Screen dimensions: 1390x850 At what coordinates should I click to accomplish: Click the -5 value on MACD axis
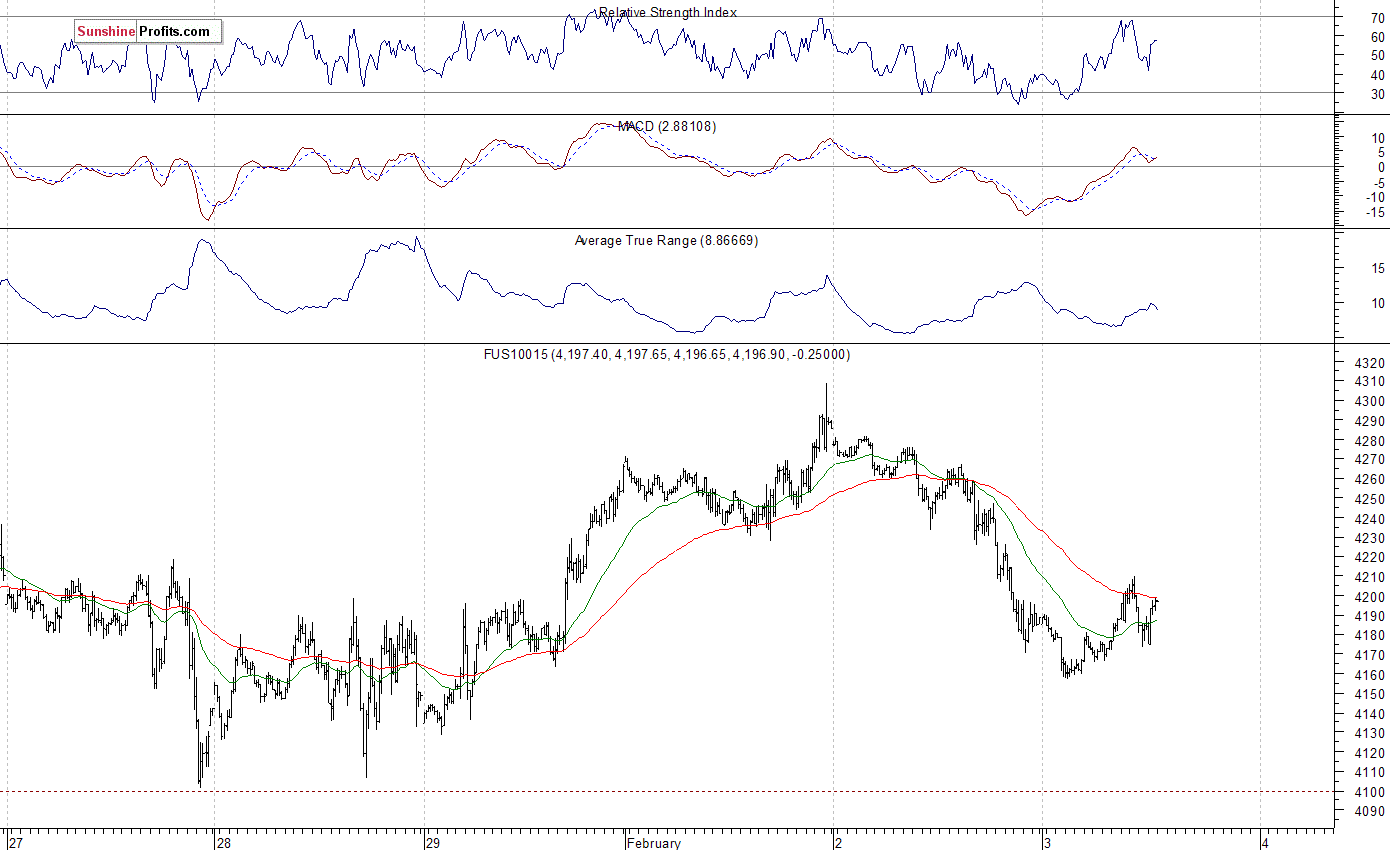pyautogui.click(x=1378, y=182)
